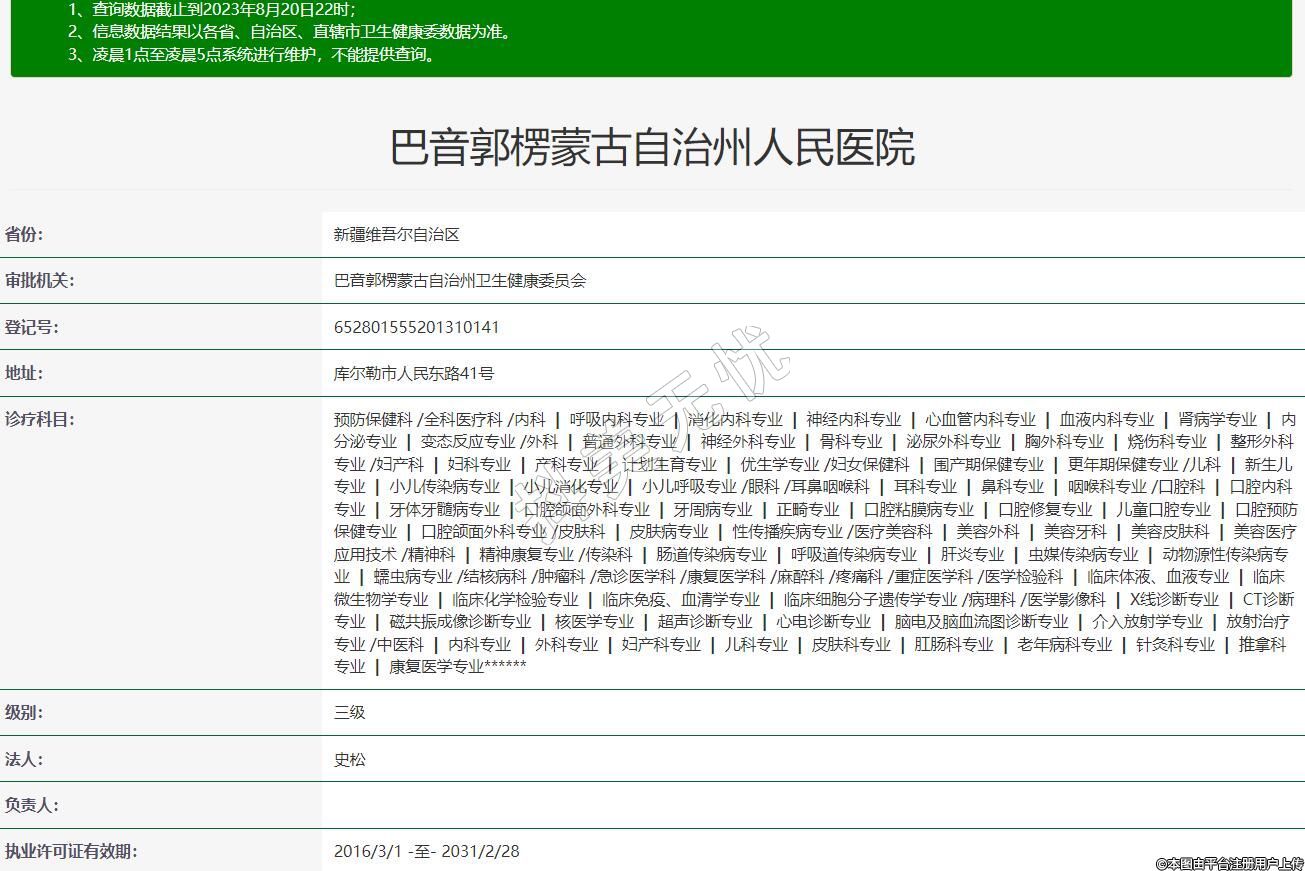
Task: Click the 执业许可证有效期 field label
Action: tap(71, 851)
